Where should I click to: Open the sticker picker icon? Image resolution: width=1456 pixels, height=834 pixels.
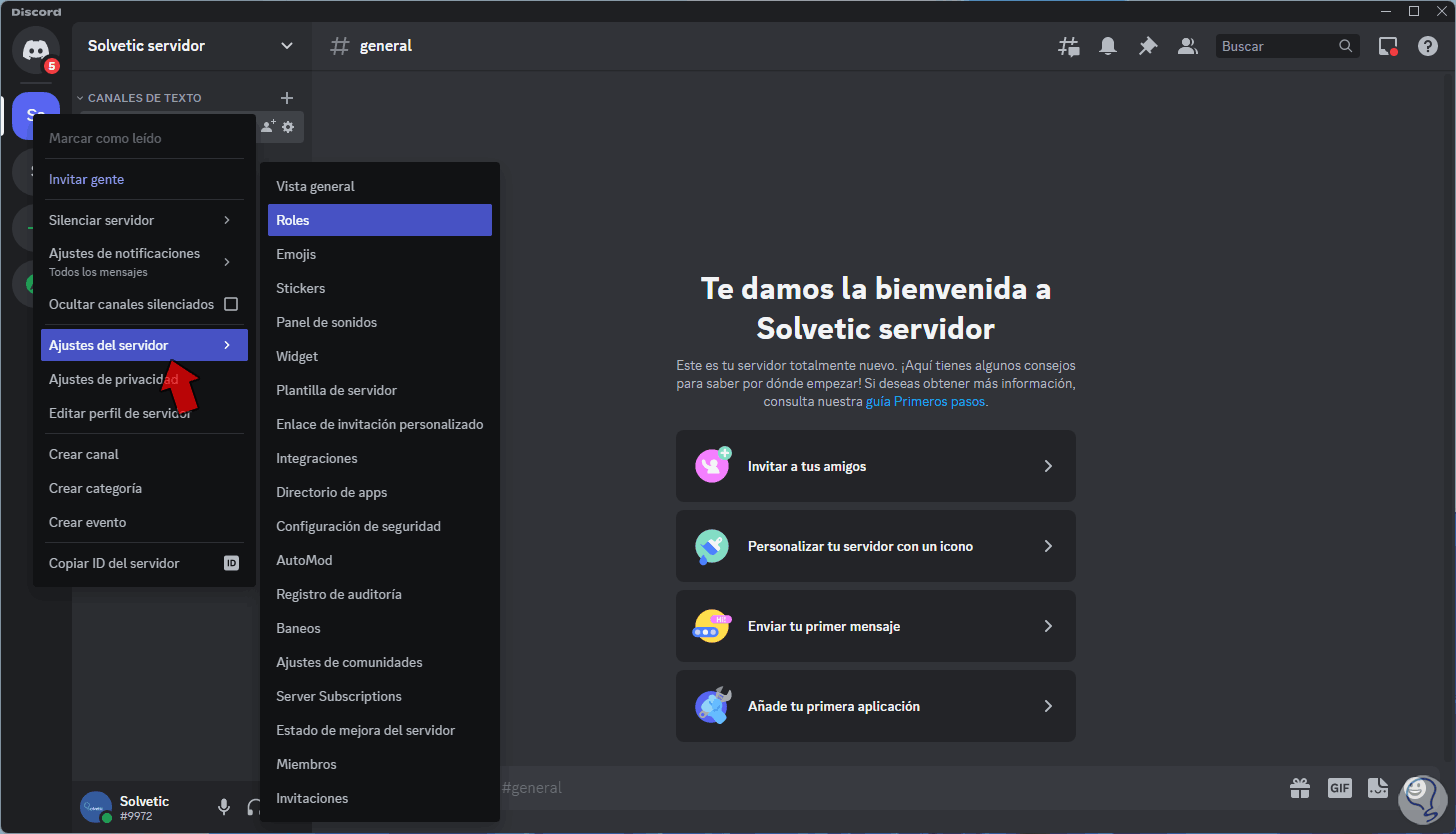[1379, 788]
